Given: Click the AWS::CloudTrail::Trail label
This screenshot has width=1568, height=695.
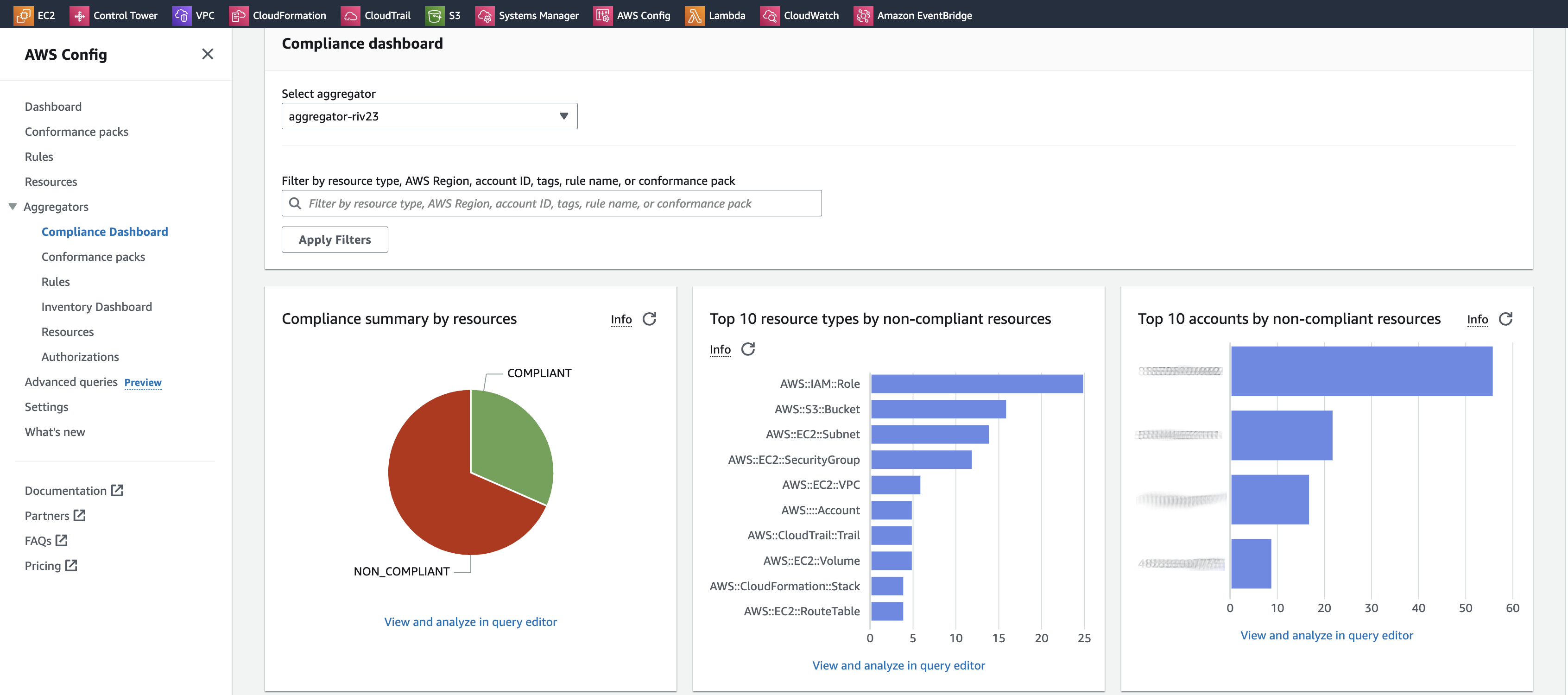Looking at the screenshot, I should tap(803, 535).
